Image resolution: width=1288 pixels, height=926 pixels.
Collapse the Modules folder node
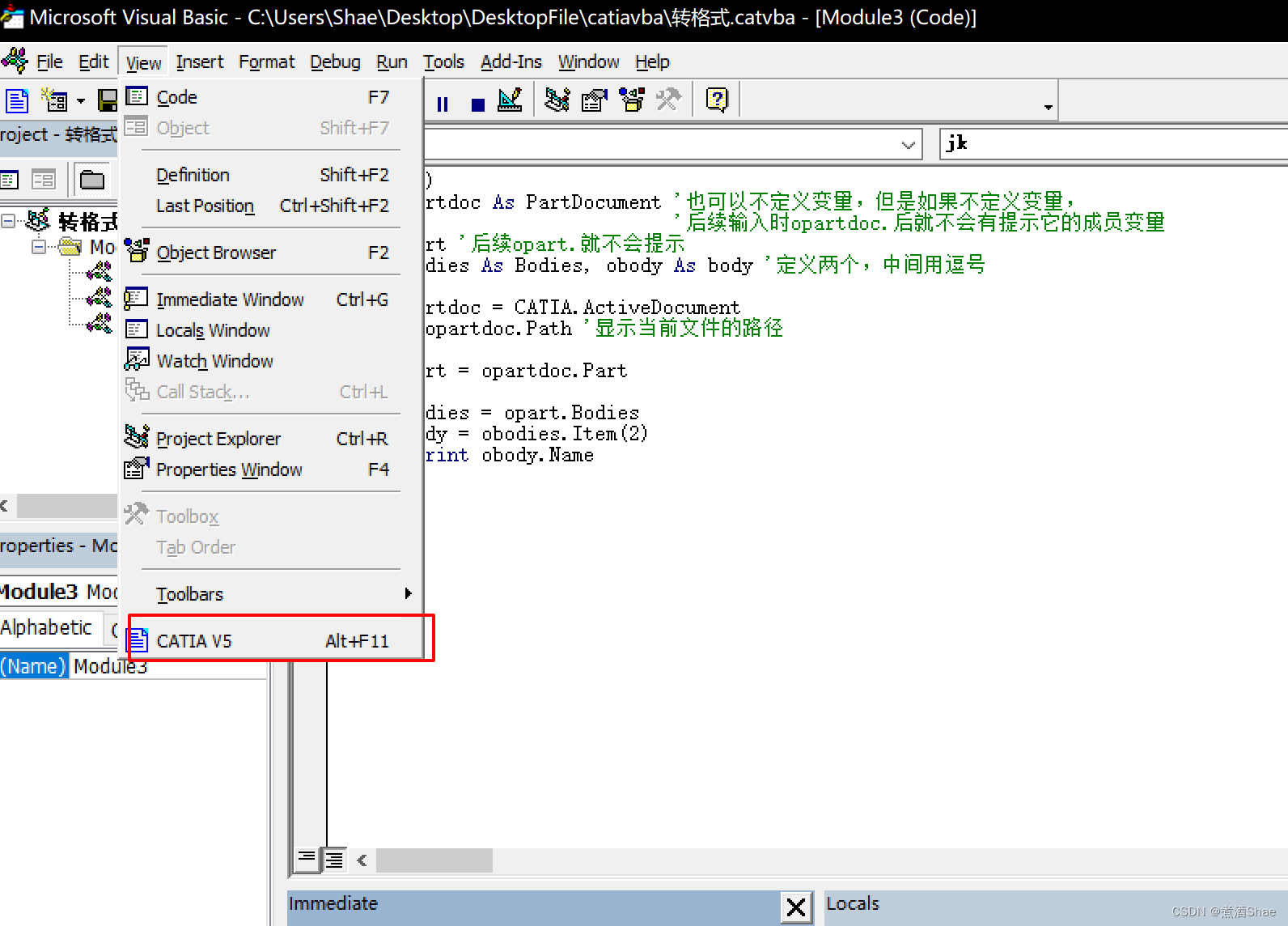coord(38,247)
